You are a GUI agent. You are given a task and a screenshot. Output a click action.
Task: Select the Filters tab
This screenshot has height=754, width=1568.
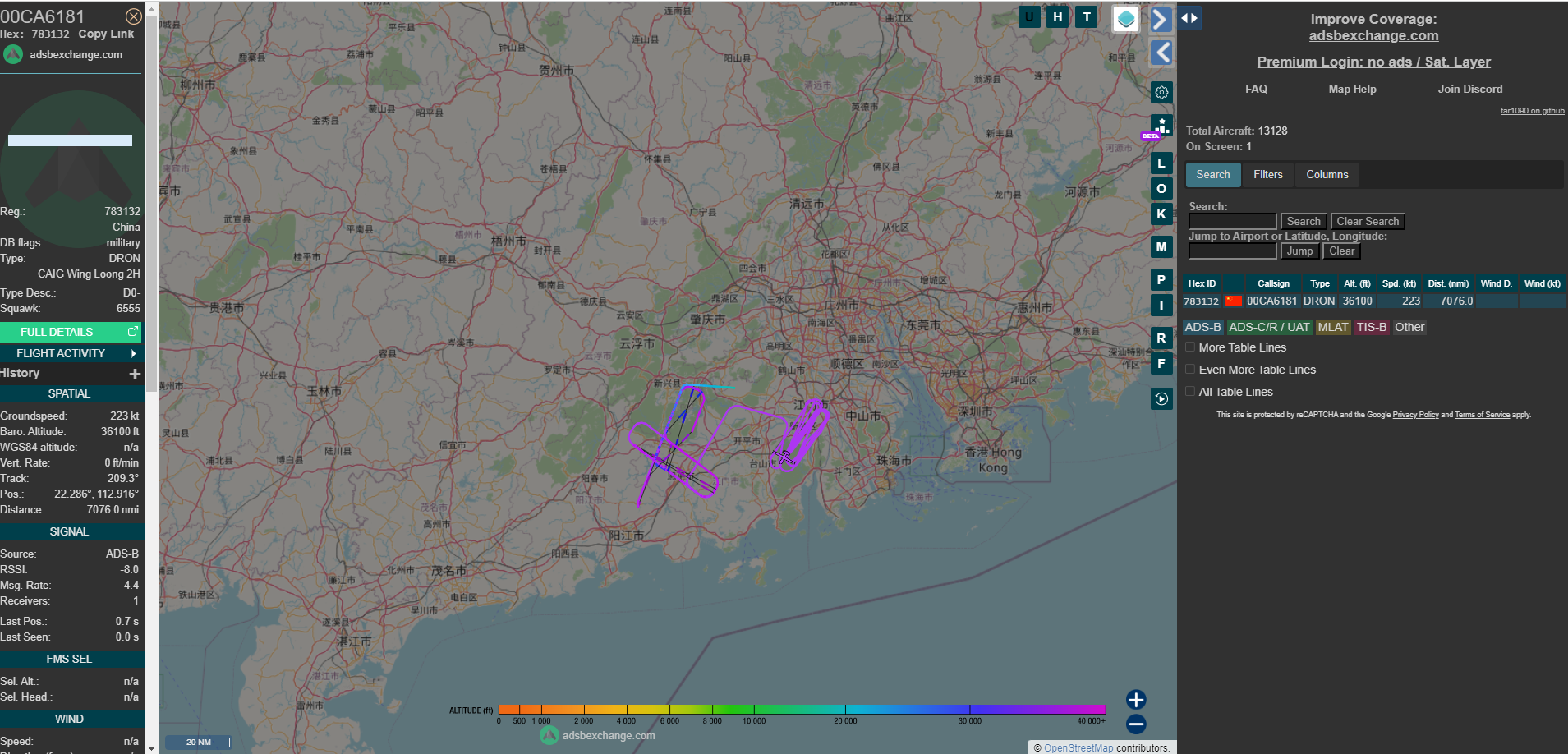1268,175
